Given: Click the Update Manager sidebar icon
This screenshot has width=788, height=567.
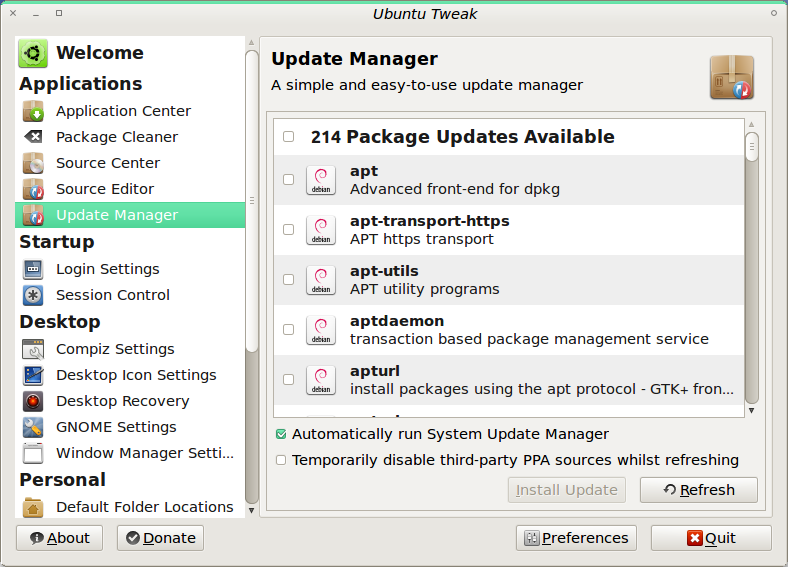Looking at the screenshot, I should click(33, 215).
